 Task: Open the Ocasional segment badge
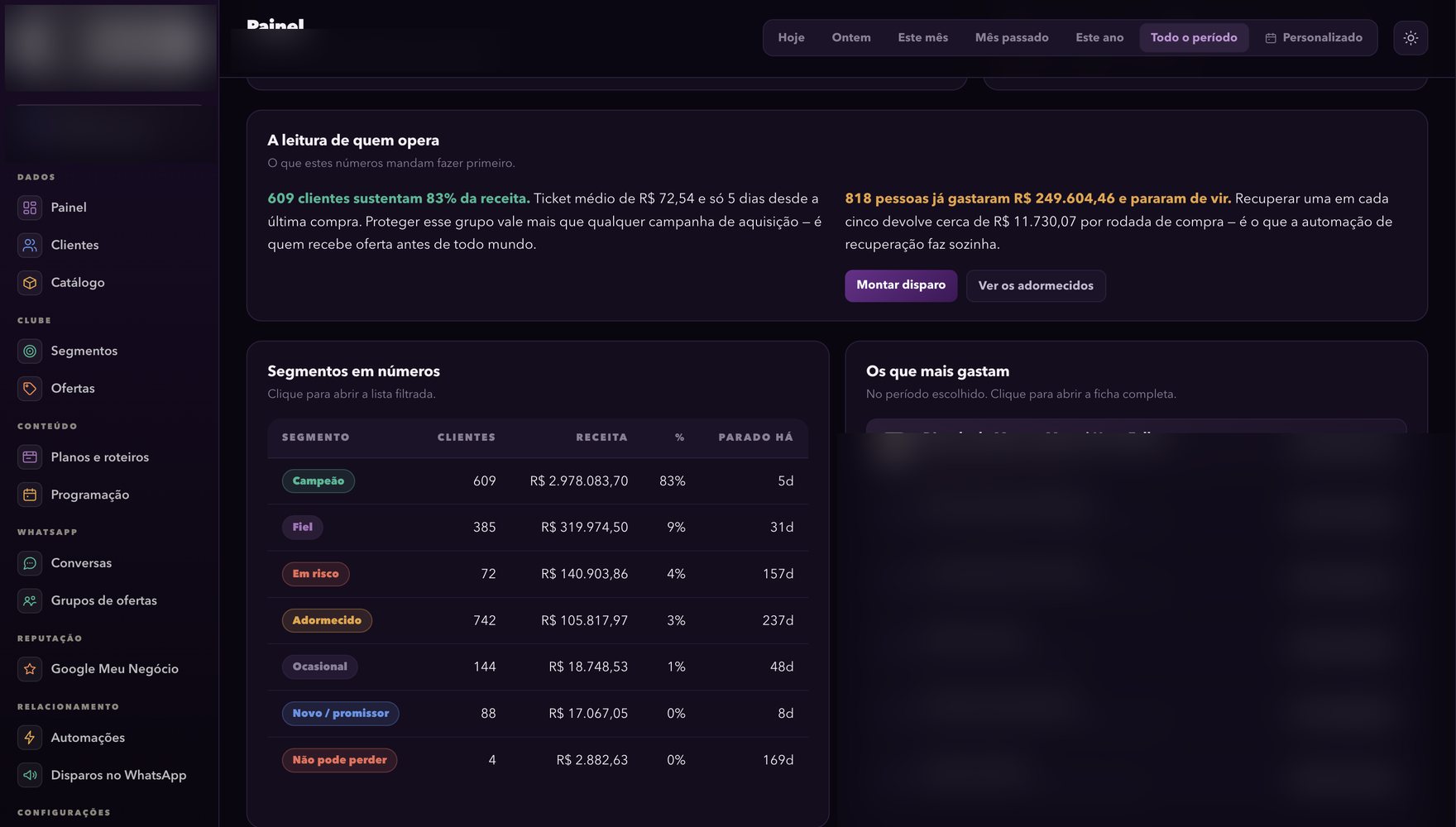click(320, 667)
